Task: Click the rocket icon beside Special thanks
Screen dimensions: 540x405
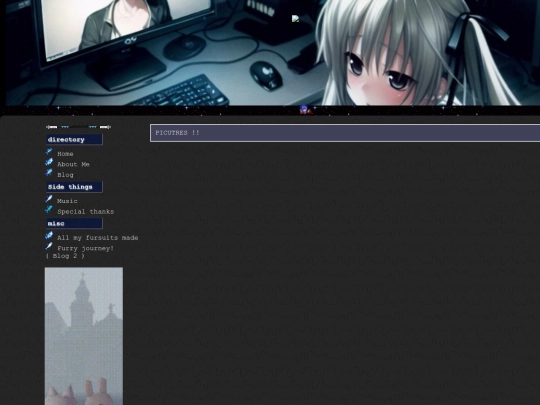Action: click(x=49, y=209)
